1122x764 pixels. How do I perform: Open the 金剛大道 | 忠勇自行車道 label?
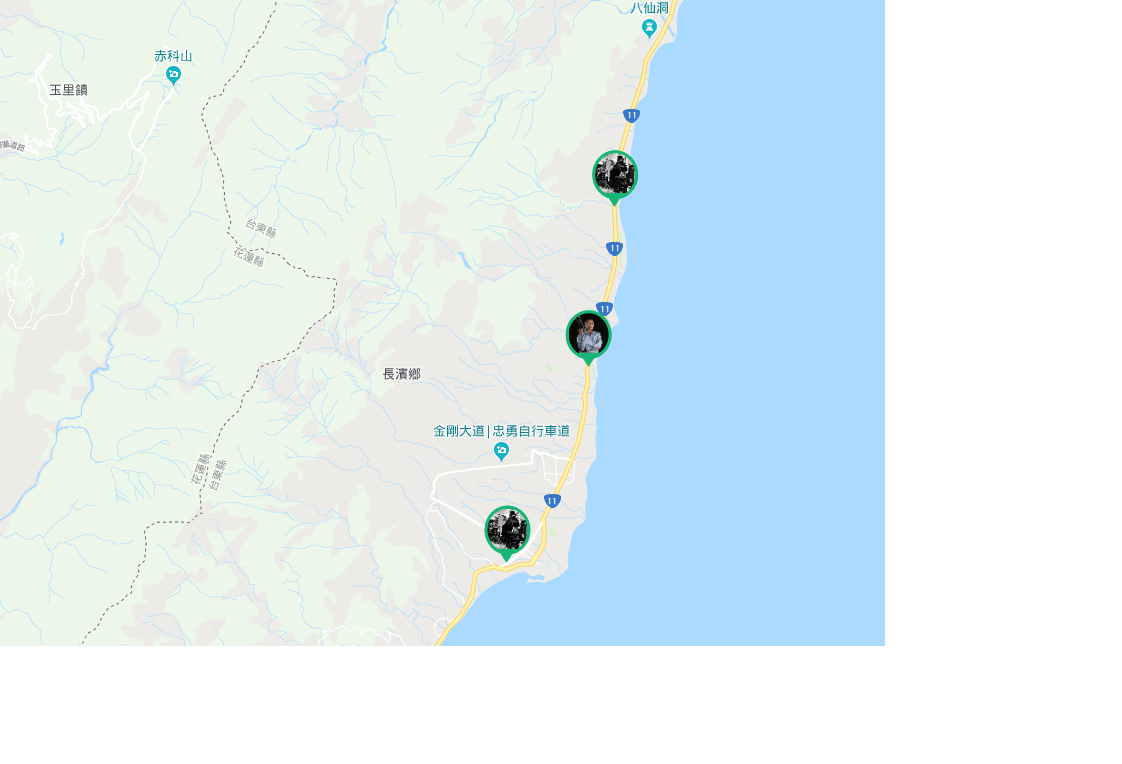pos(501,431)
